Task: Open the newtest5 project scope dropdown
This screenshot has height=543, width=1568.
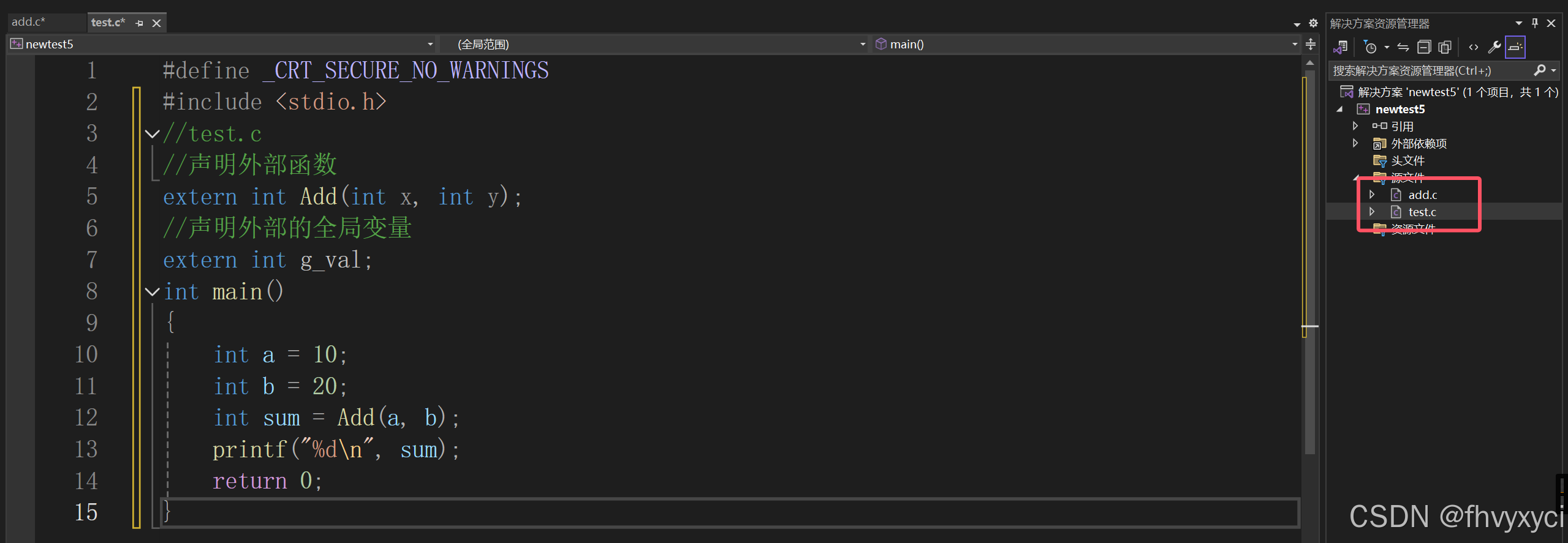Action: pyautogui.click(x=430, y=44)
